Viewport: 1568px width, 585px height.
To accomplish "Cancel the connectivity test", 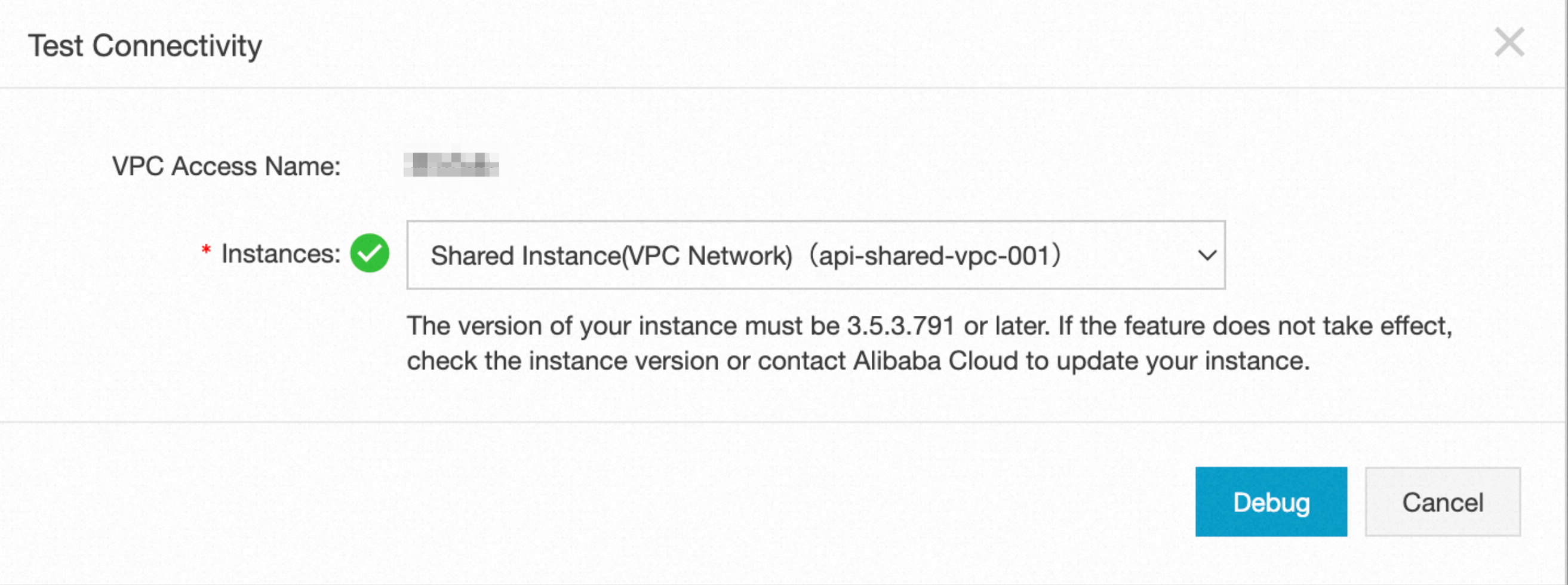I will click(x=1442, y=502).
